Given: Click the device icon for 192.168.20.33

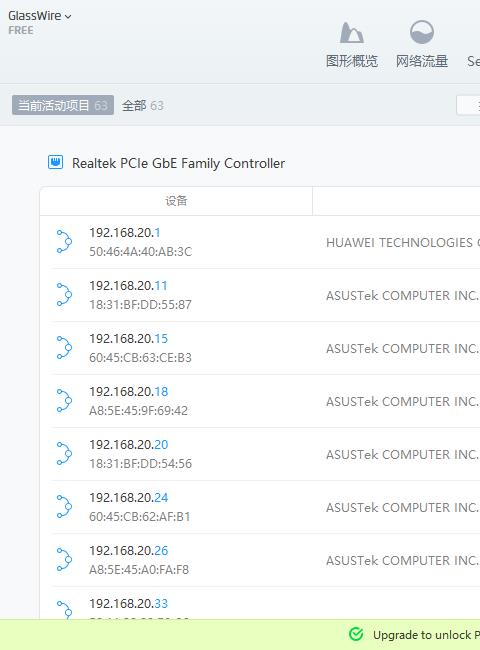Looking at the screenshot, I should click(x=64, y=609).
